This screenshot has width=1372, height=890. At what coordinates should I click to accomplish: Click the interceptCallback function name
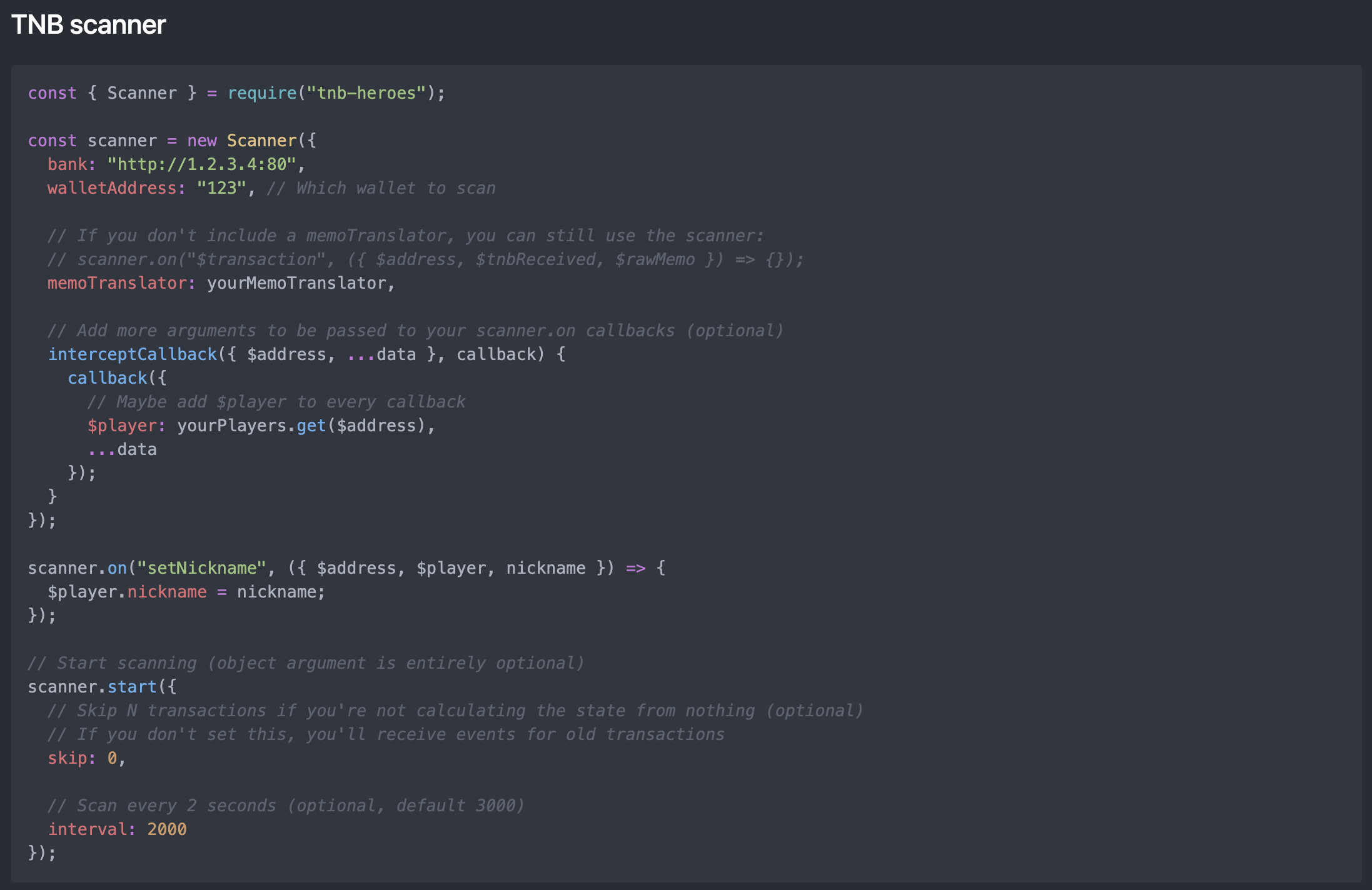(133, 354)
